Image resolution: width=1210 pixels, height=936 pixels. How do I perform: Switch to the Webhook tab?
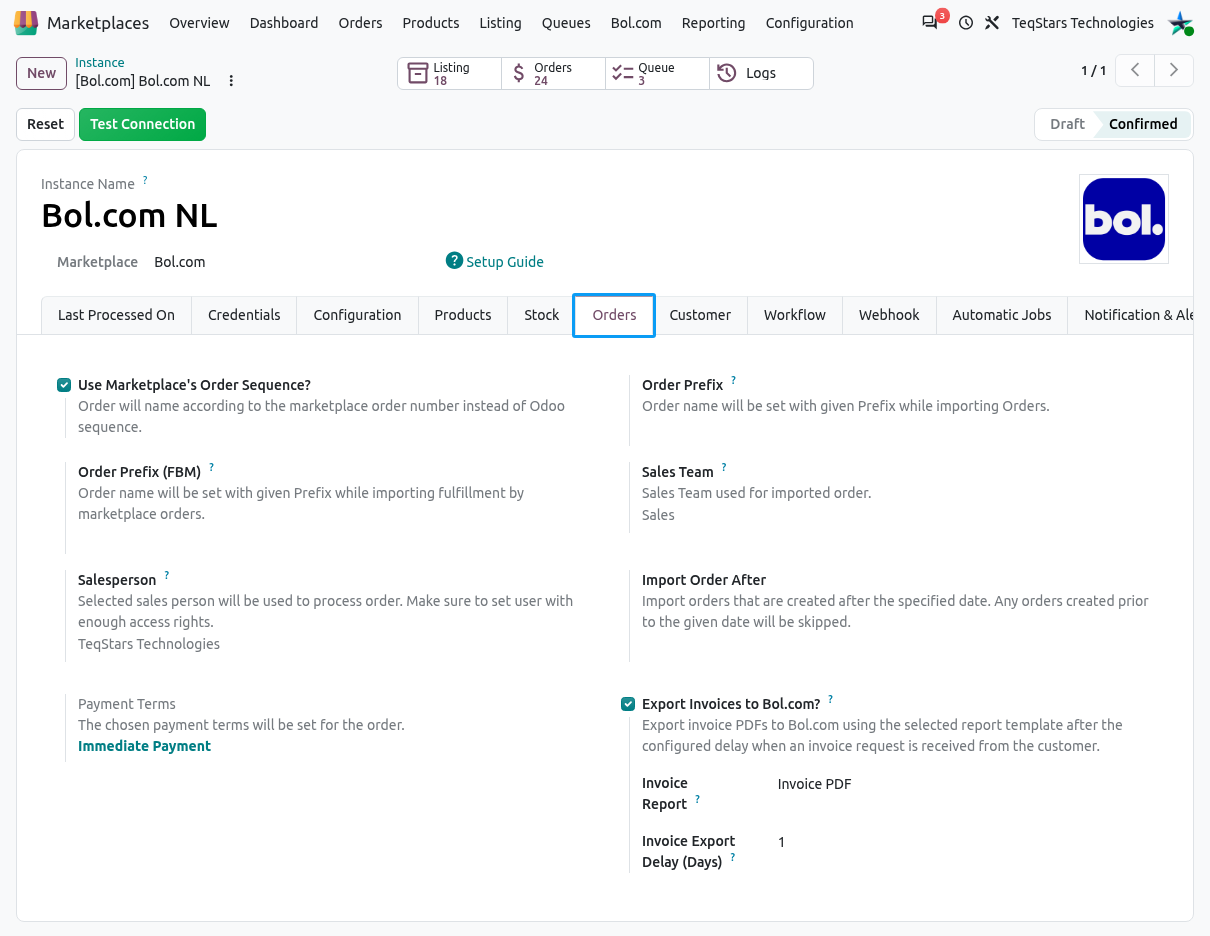tap(889, 315)
